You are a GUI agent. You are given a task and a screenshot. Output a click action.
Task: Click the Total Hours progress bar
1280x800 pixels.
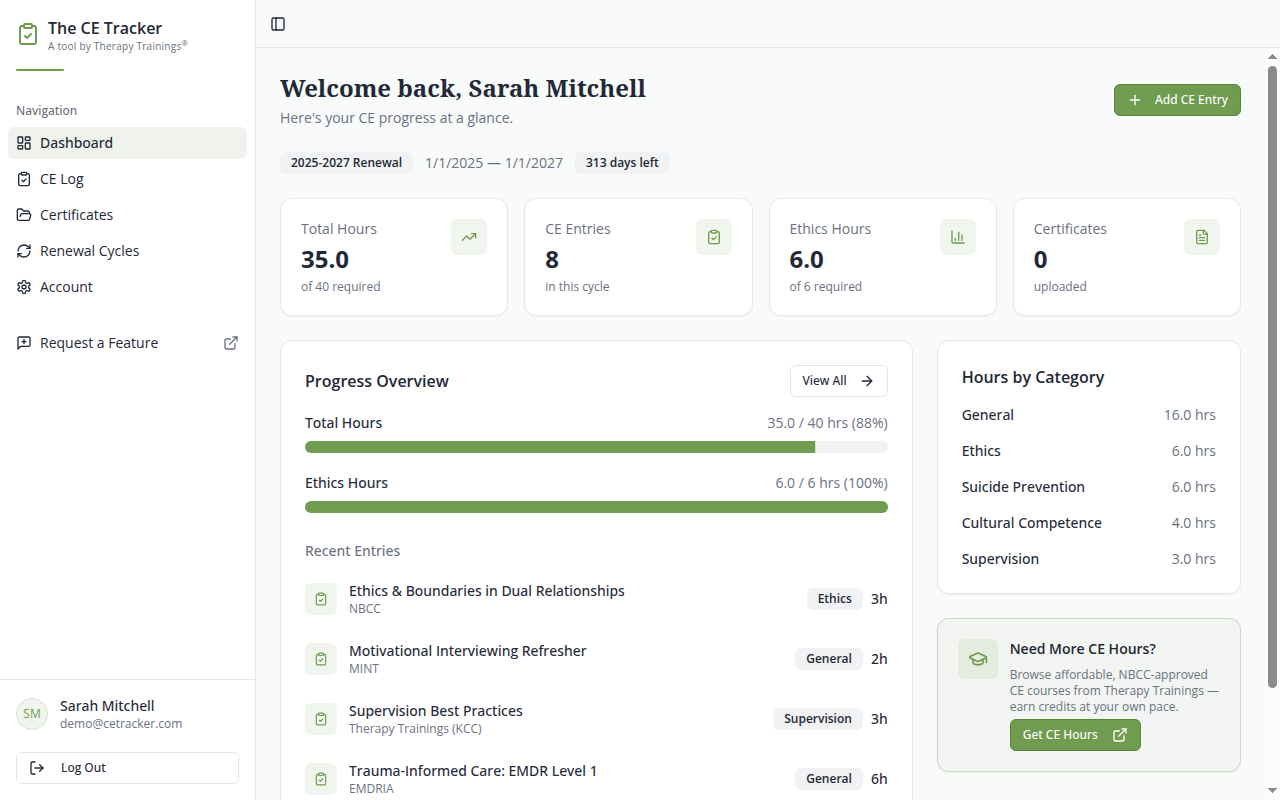596,447
